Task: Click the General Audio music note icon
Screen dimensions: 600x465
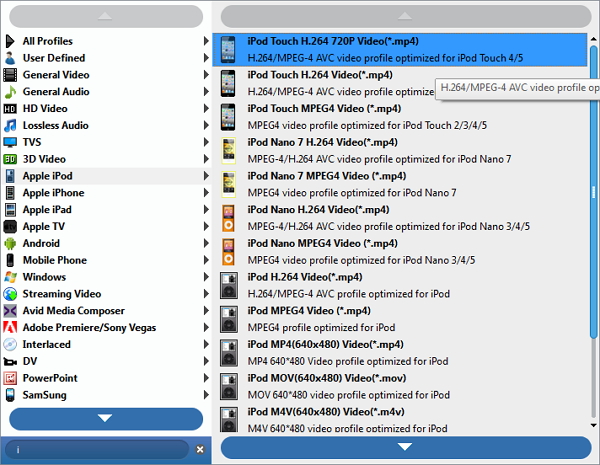Action: coord(10,92)
